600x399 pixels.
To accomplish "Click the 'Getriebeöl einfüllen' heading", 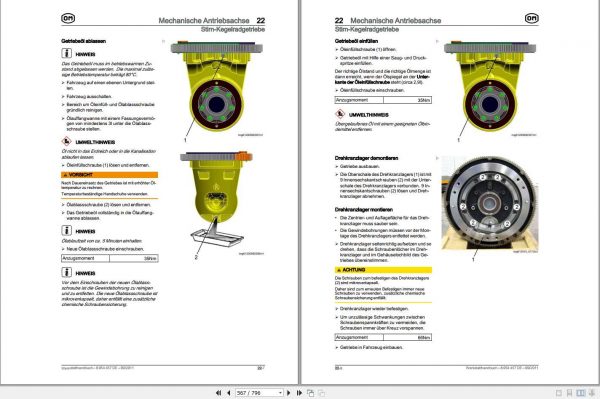I will coord(356,41).
